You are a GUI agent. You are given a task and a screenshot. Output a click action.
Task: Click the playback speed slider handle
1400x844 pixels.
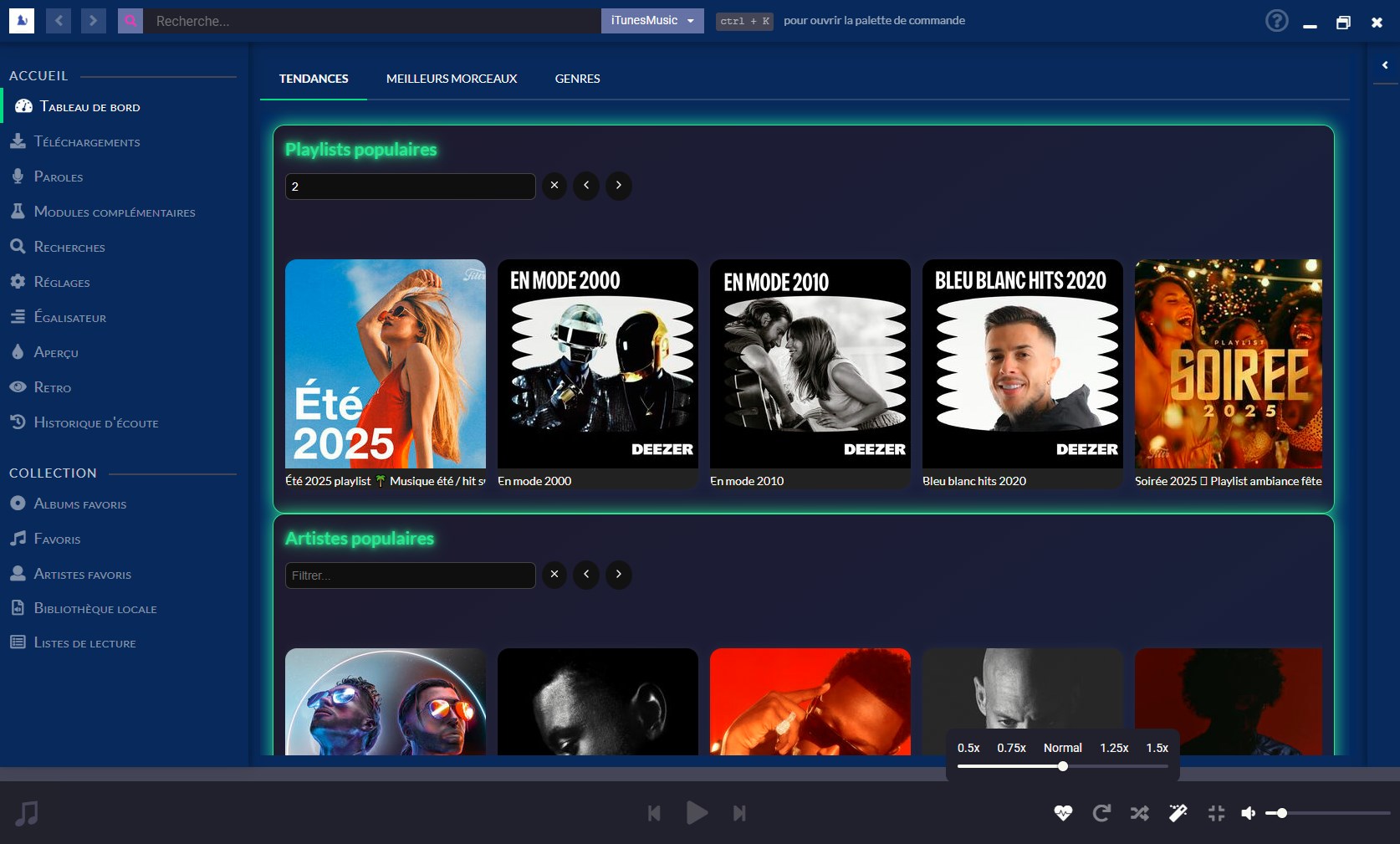pyautogui.click(x=1063, y=766)
